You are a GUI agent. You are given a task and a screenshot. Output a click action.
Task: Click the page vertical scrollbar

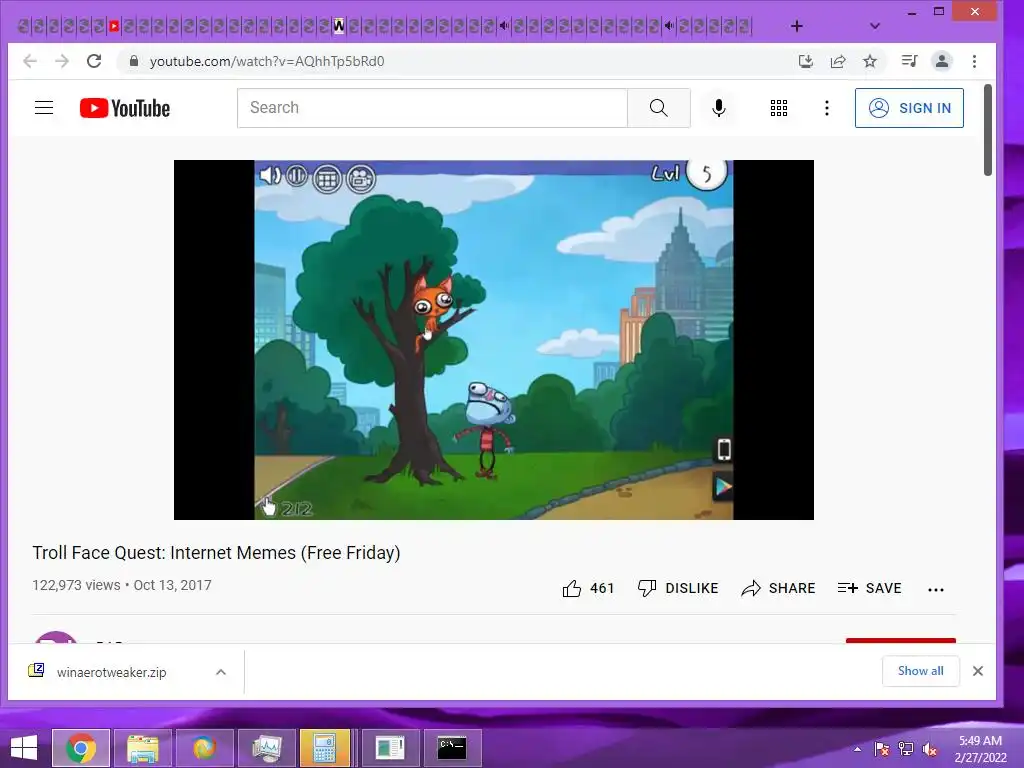point(987,130)
